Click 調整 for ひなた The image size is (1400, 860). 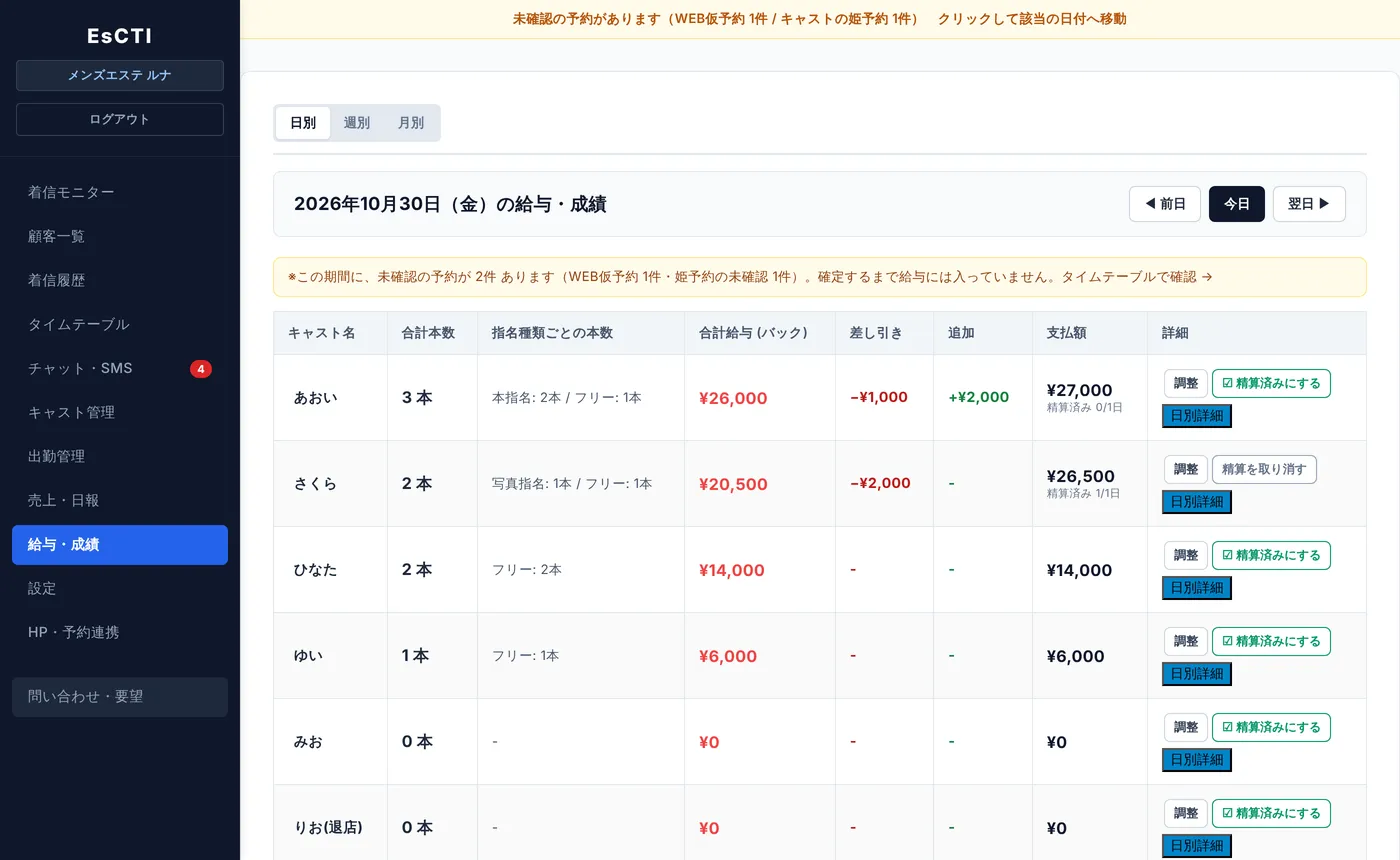pos(1186,555)
